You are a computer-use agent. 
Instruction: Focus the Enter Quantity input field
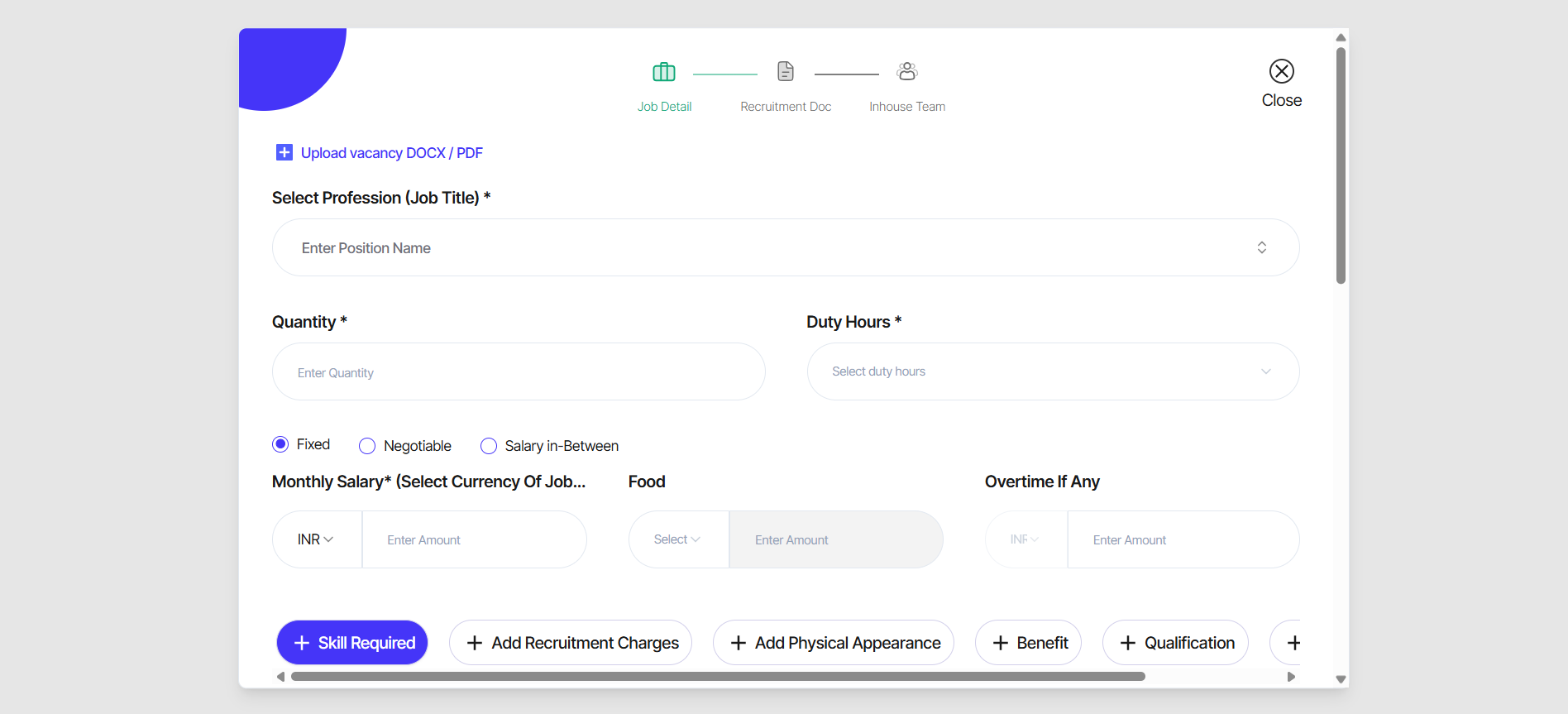pyautogui.click(x=518, y=372)
